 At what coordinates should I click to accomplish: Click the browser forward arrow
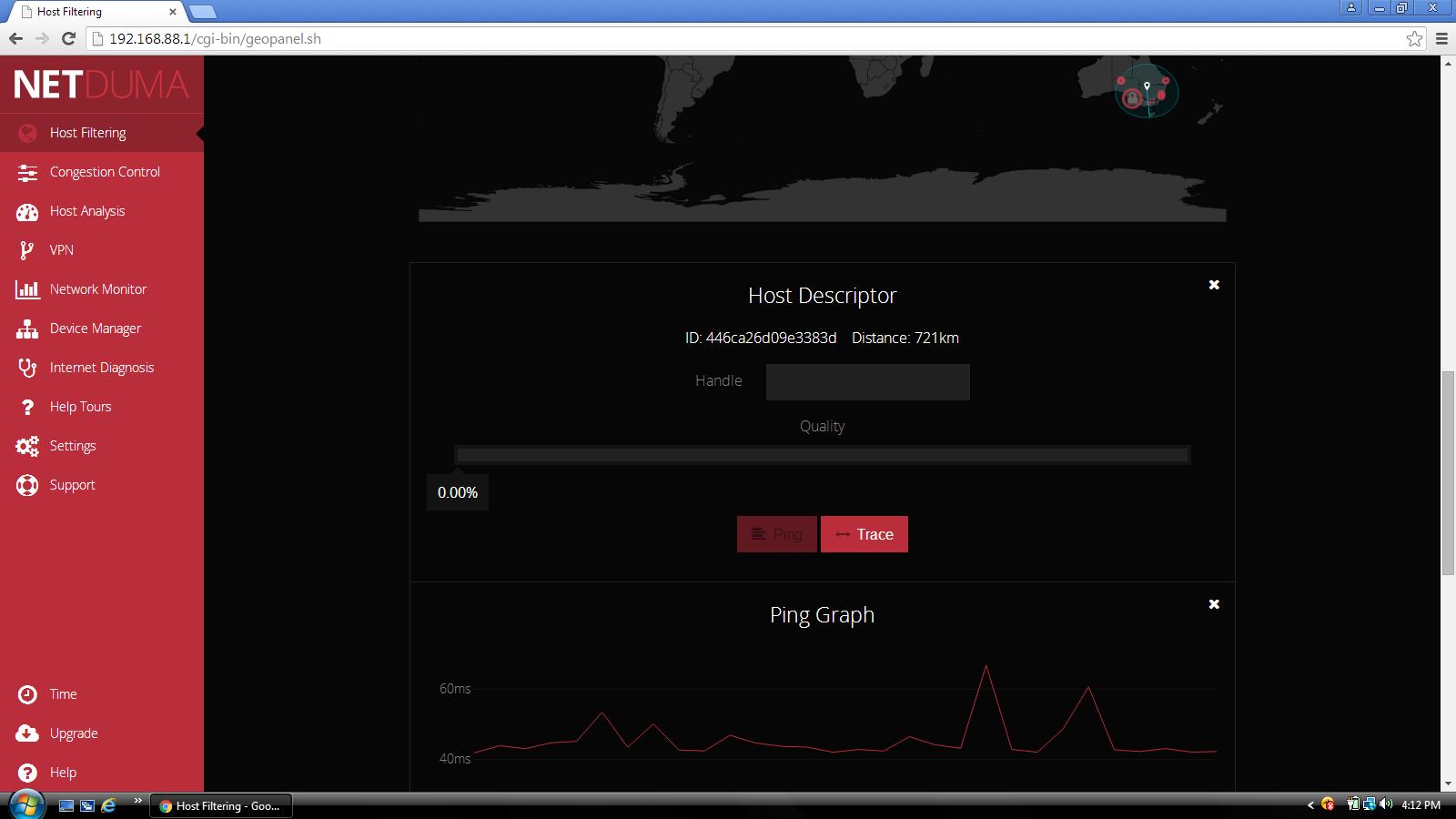[x=42, y=38]
